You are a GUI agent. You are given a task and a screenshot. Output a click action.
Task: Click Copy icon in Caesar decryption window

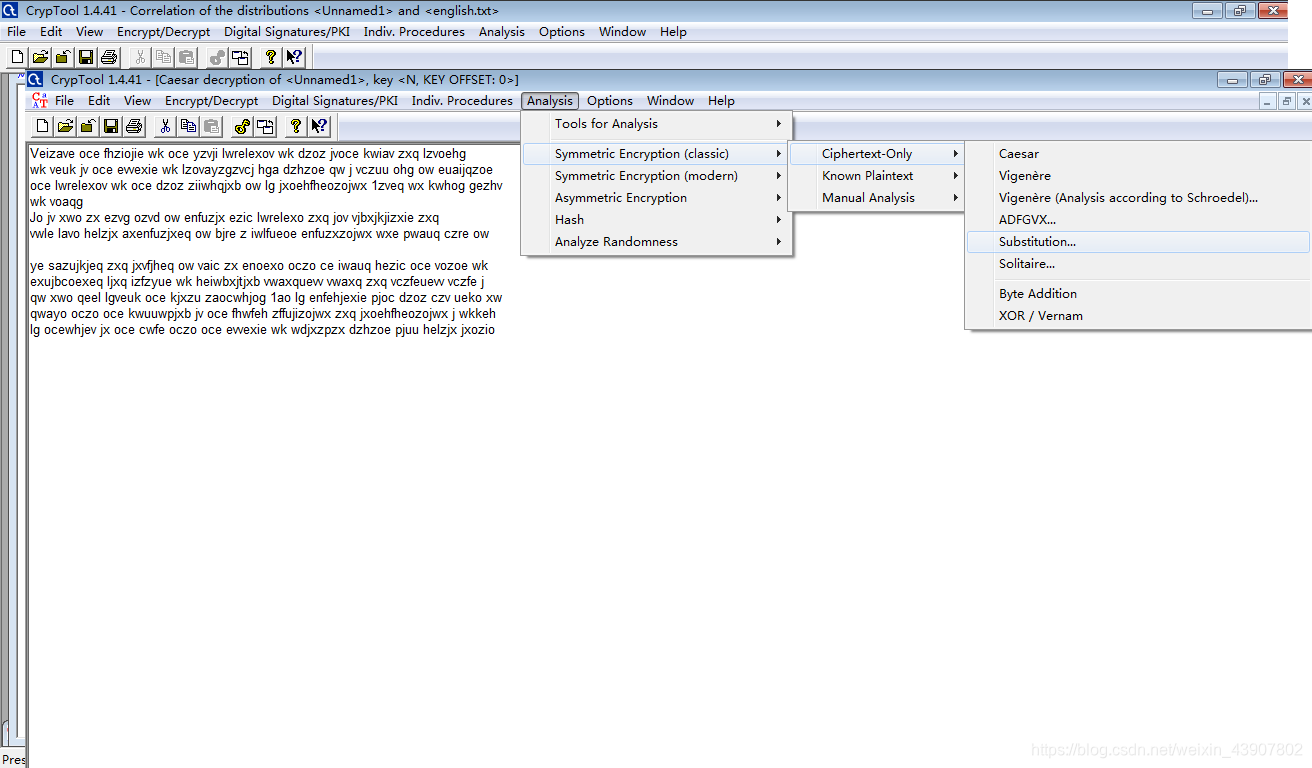[x=188, y=126]
